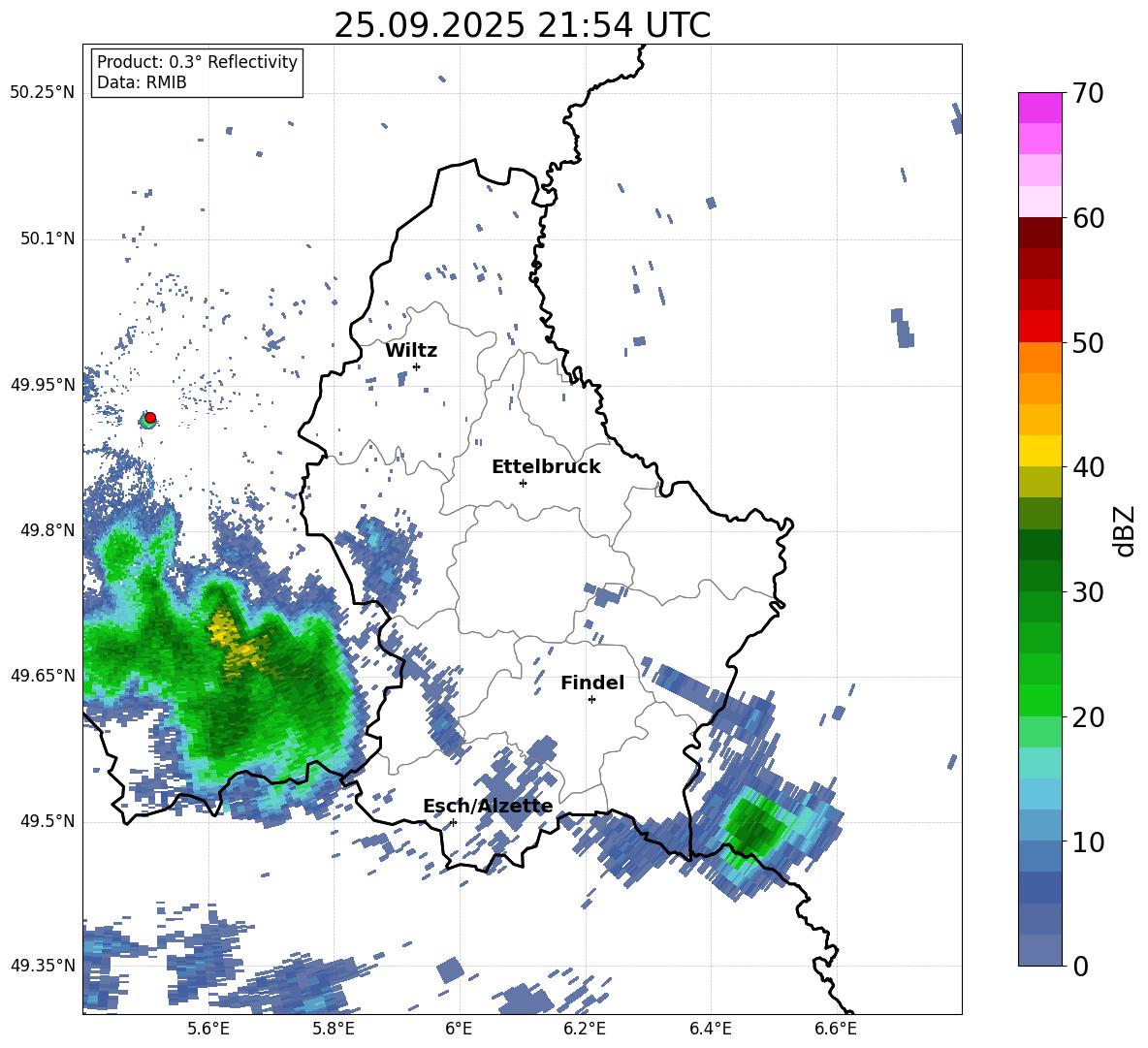The image size is (1148, 1048).
Task: Click the 10 tick on the colorbar
Action: [x=1088, y=842]
